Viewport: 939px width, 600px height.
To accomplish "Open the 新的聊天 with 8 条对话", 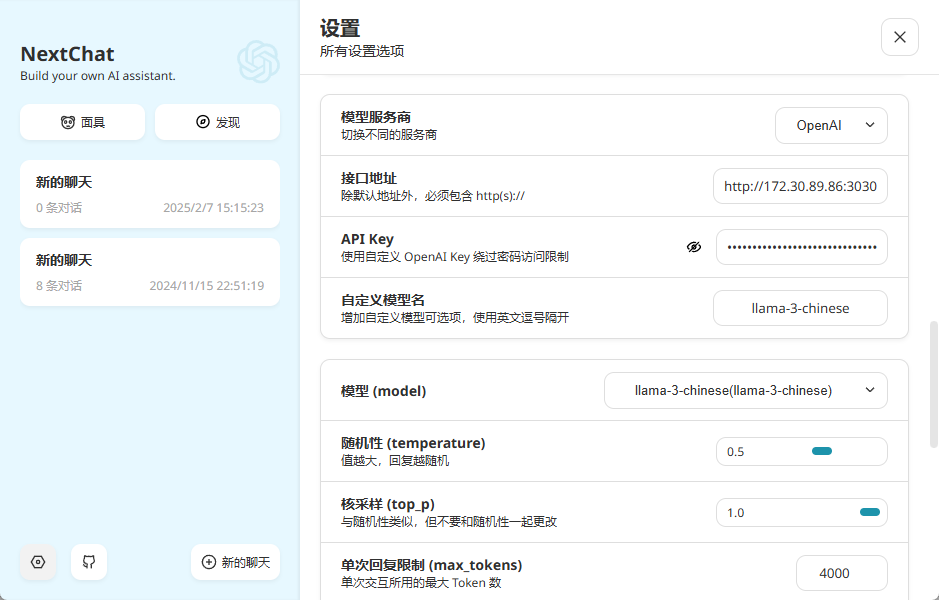I will [149, 272].
